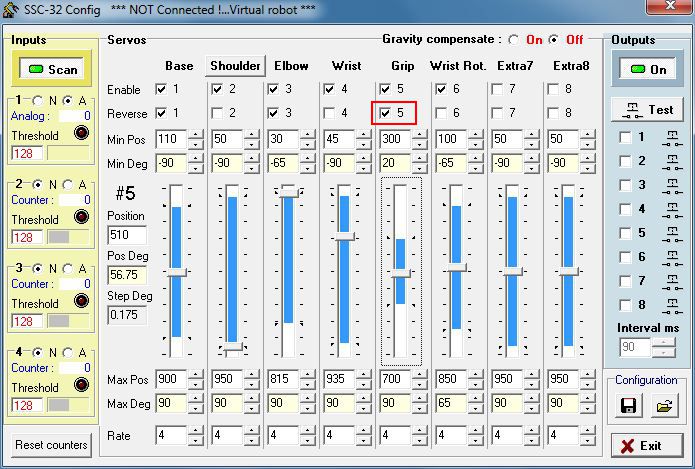Open configuration file with folder icon
The width and height of the screenshot is (695, 469).
click(x=664, y=406)
